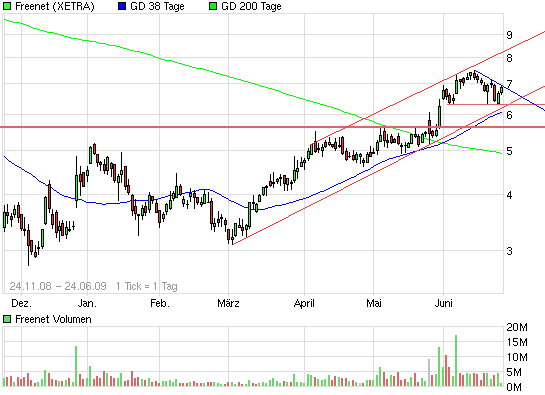Click the blue GD 38 Tage legend swatch
Screen dimensions: 545x395
pos(122,6)
